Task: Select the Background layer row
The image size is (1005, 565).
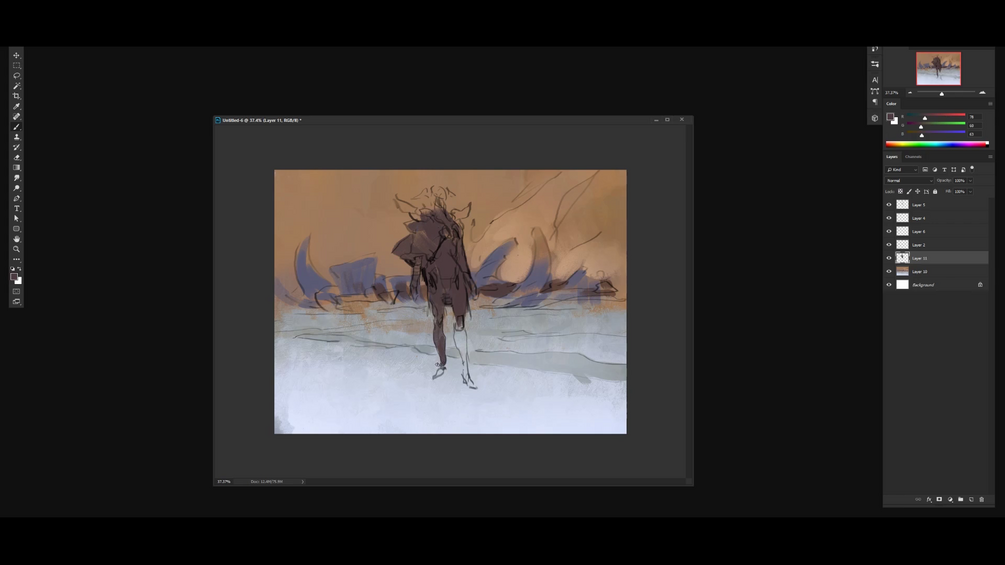Action: (x=936, y=285)
